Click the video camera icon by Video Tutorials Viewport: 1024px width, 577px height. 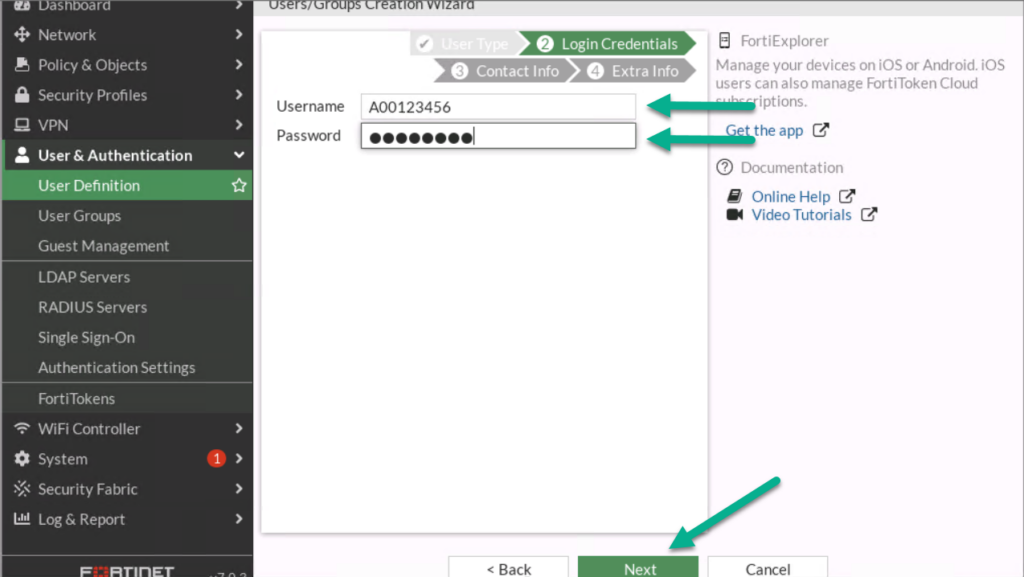click(x=733, y=215)
